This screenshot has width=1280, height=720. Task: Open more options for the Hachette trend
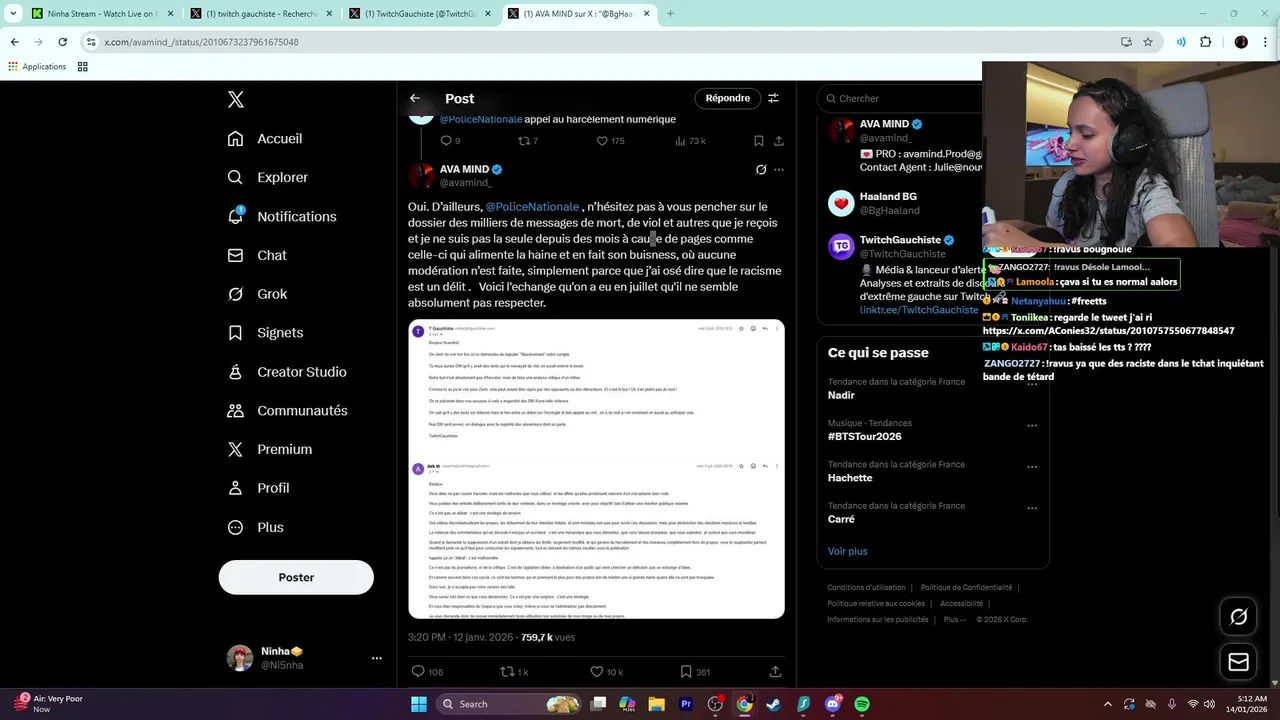[1032, 467]
